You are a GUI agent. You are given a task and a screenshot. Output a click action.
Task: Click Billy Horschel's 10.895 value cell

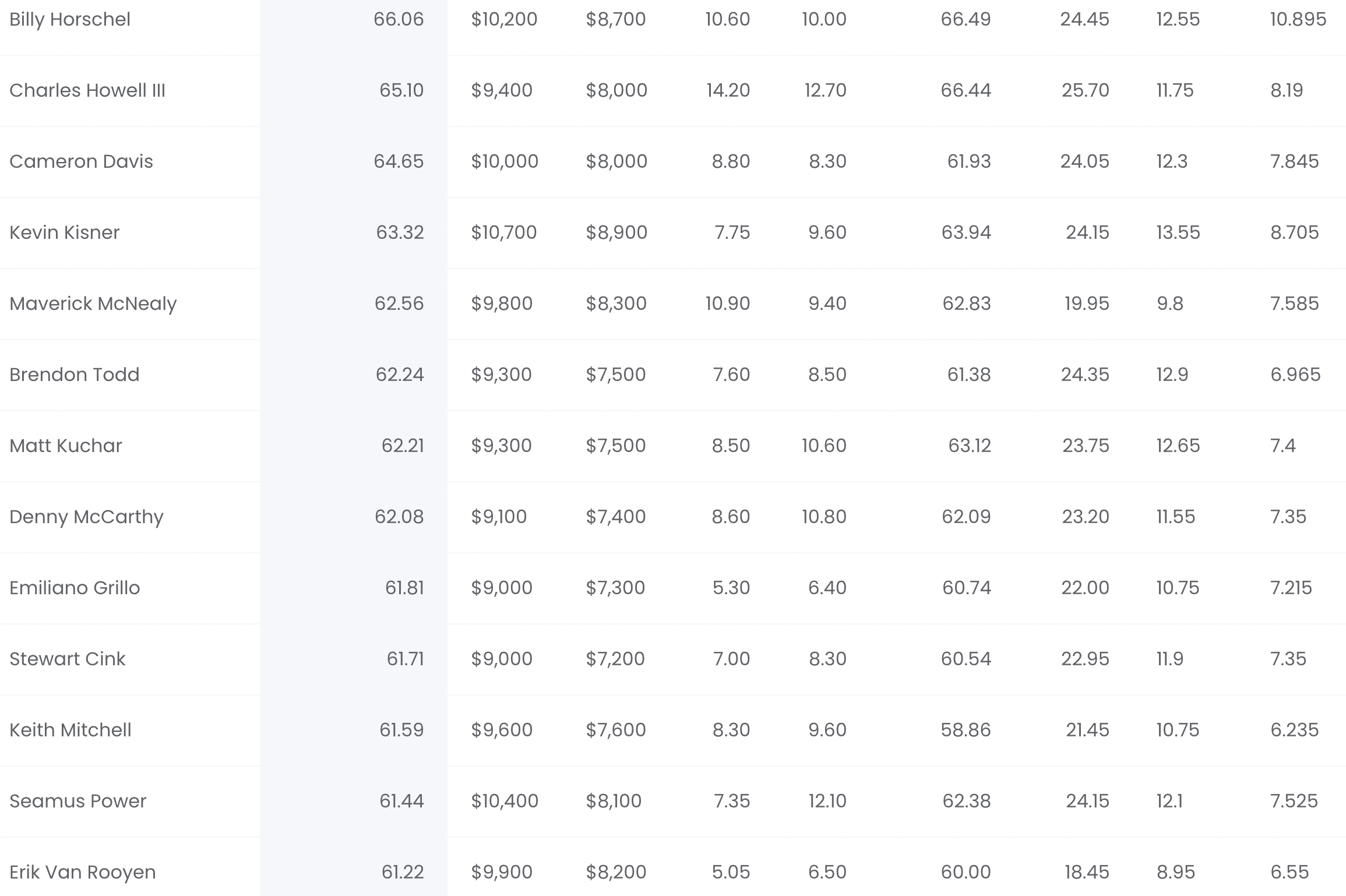1298,19
